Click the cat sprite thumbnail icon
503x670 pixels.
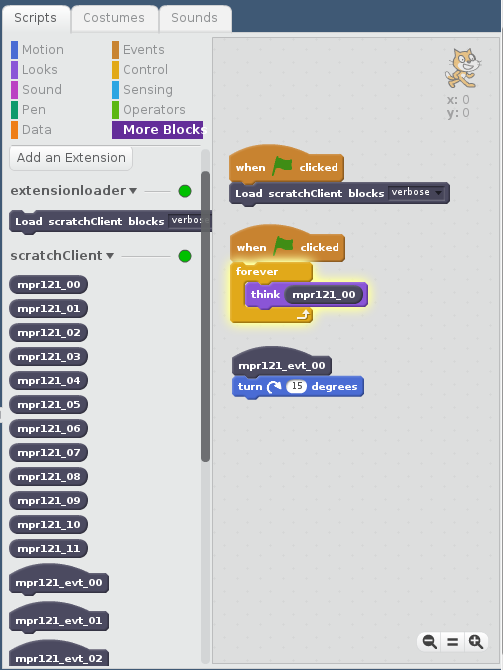(463, 68)
